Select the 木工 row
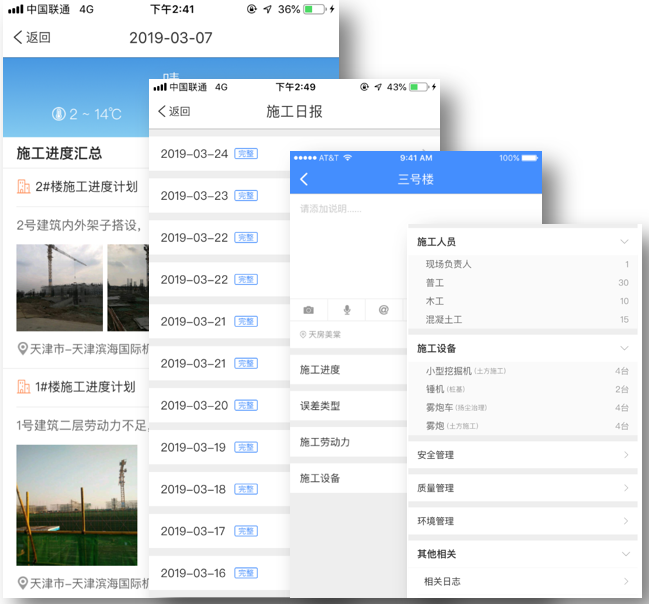This screenshot has width=649, height=604. 523,301
